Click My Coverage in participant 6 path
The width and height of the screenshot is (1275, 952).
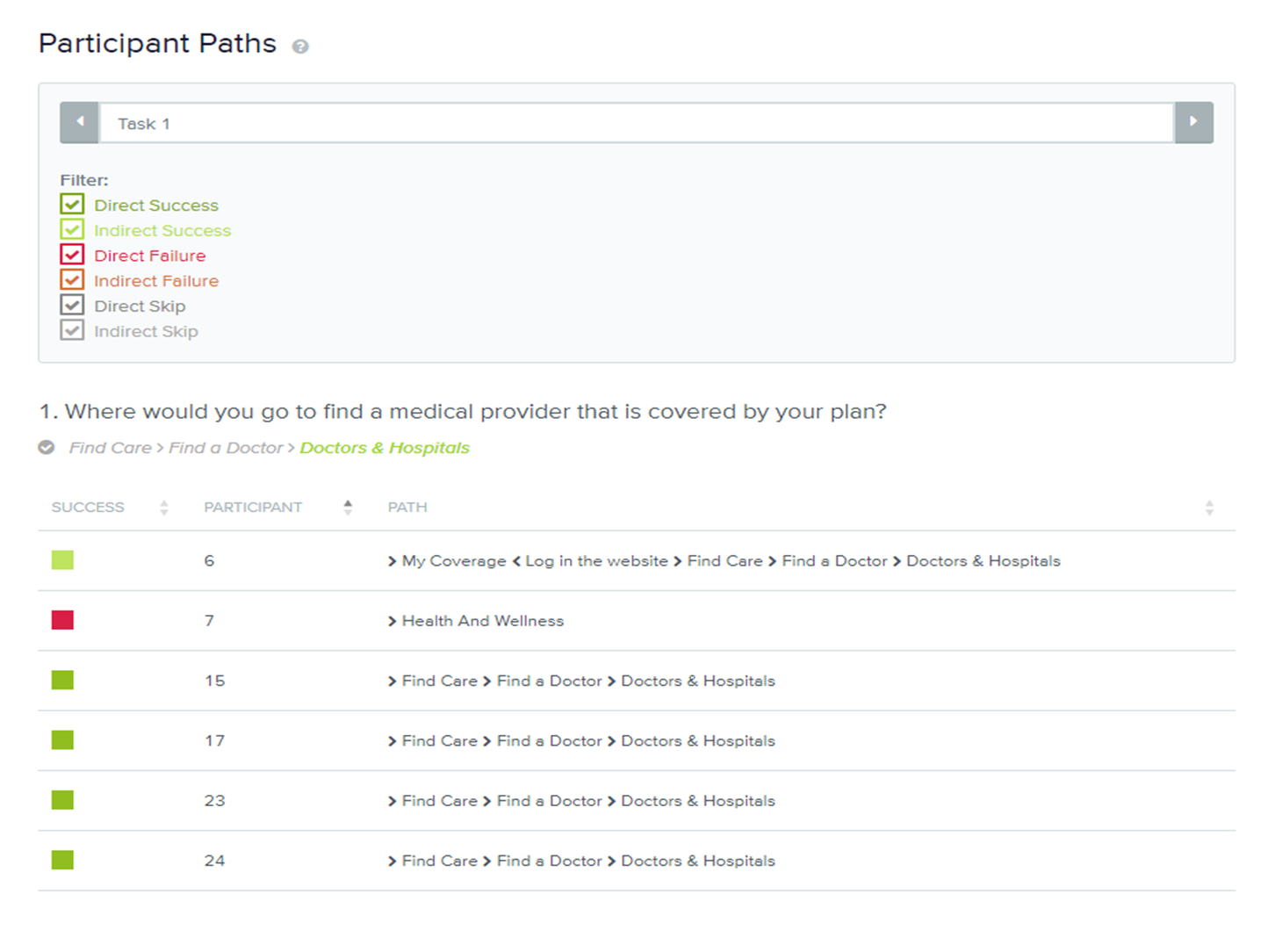point(454,561)
